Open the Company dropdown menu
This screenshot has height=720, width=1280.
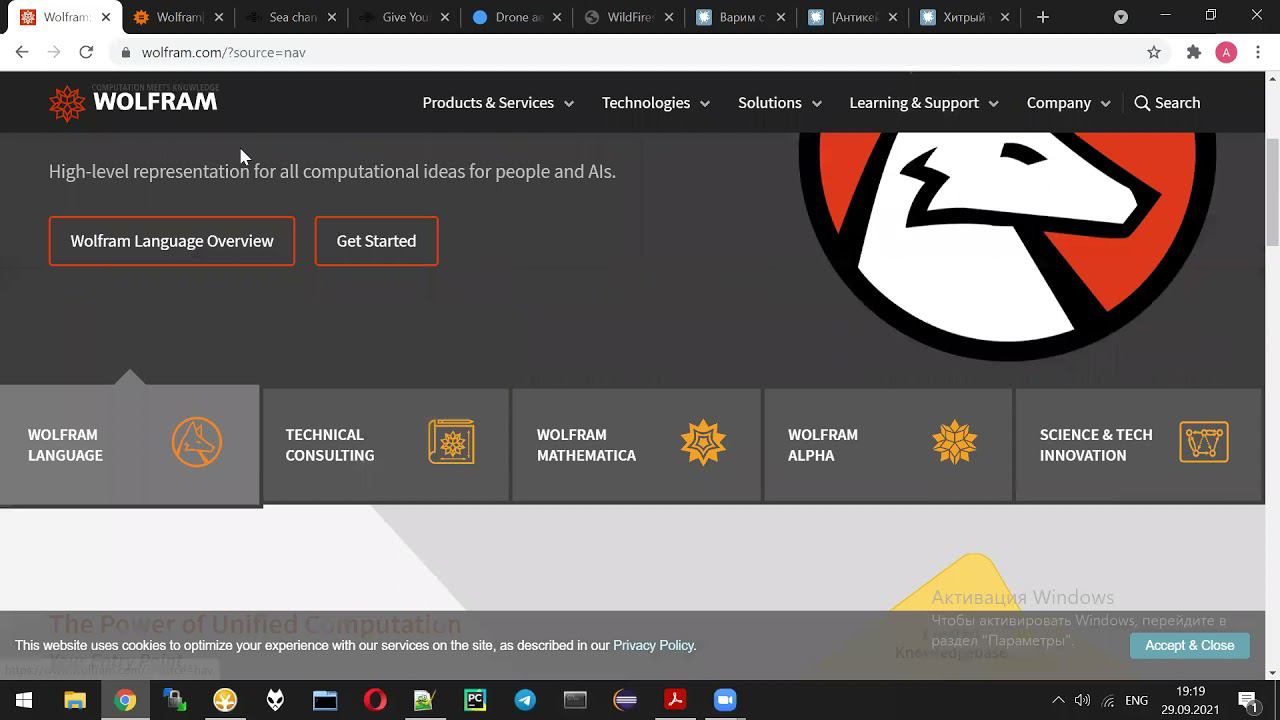(1069, 103)
